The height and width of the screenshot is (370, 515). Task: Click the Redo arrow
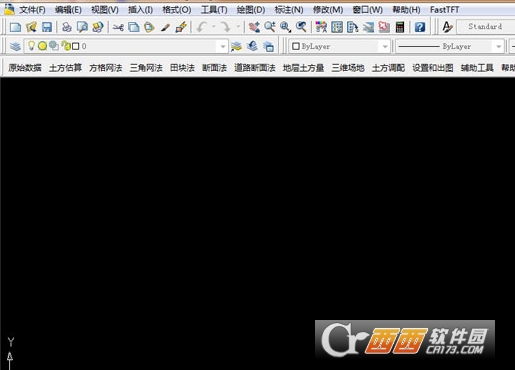tap(226, 27)
